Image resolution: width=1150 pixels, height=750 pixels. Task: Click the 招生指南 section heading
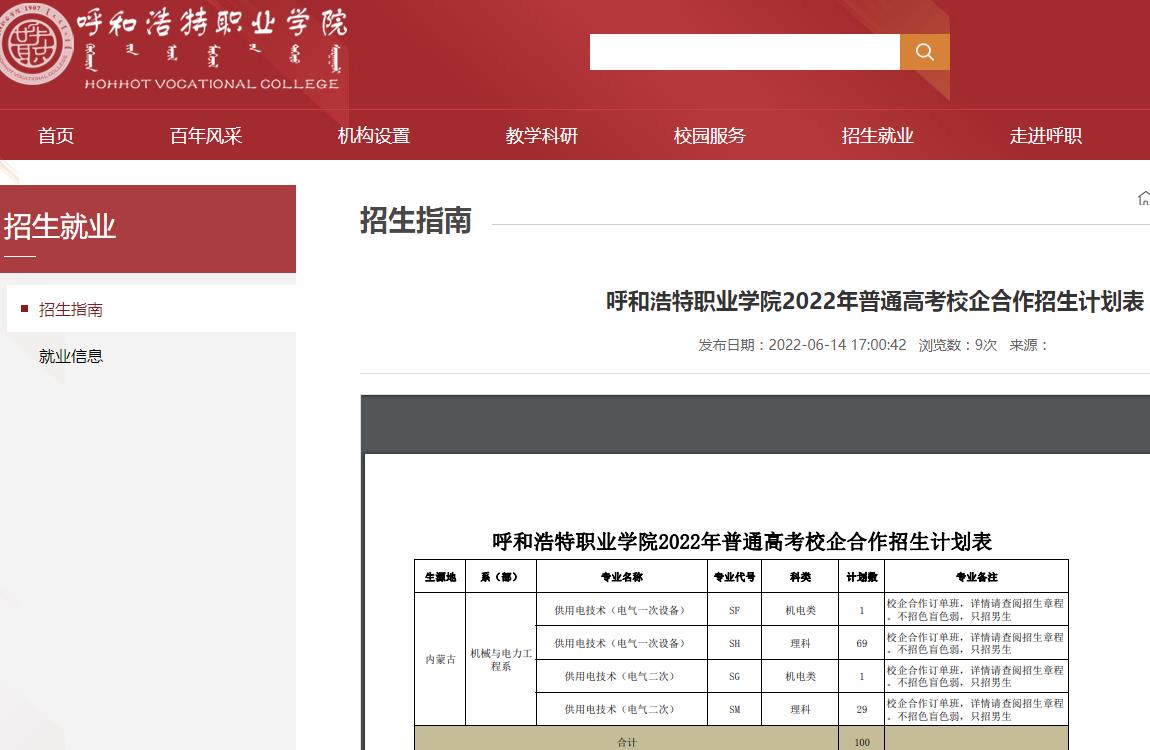416,221
